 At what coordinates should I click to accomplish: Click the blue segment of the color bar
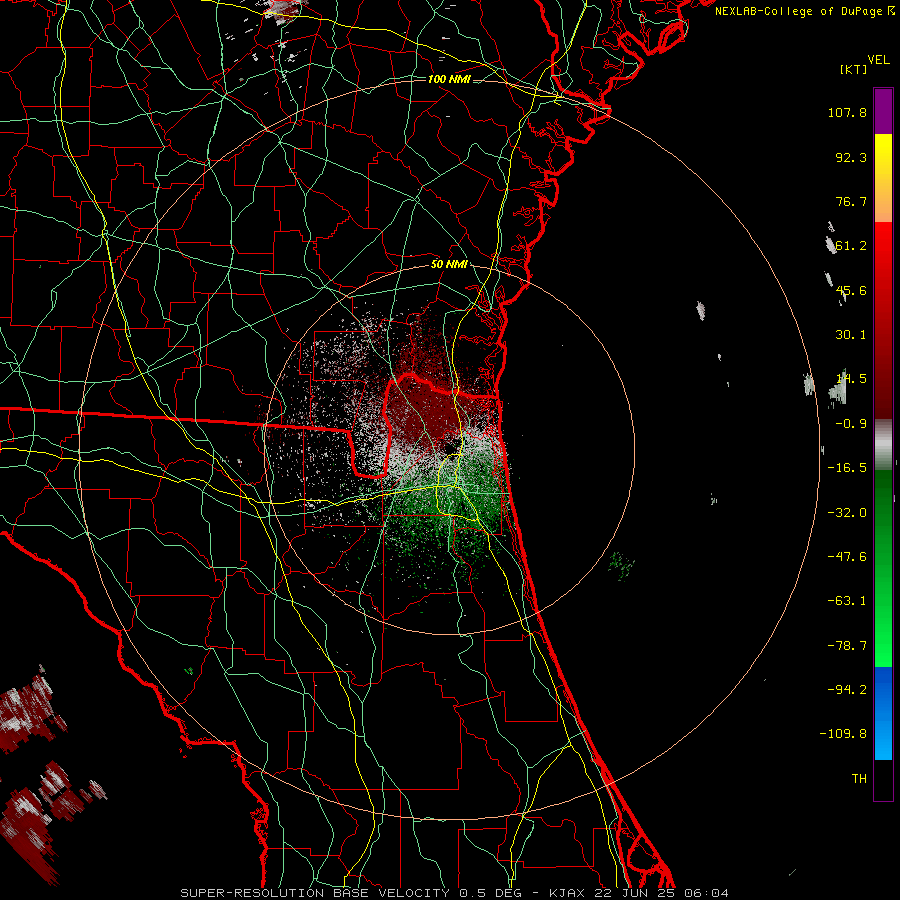click(x=883, y=713)
